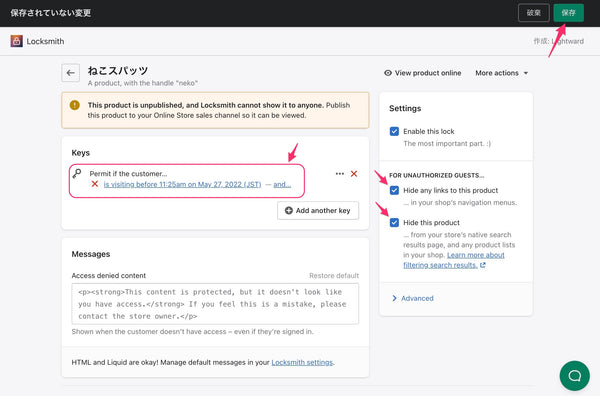Viewport: 600px width, 396px height.
Task: Click Add another key button
Action: tap(318, 210)
